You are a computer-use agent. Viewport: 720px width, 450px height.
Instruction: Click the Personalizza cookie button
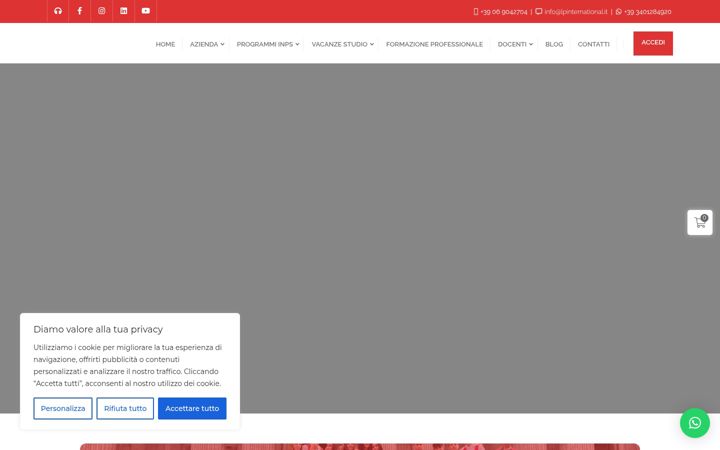tap(63, 408)
